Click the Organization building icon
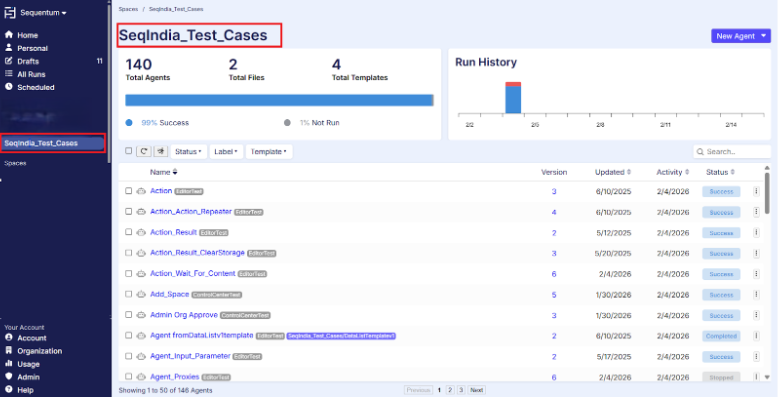The width and height of the screenshot is (784, 397). (x=8, y=350)
